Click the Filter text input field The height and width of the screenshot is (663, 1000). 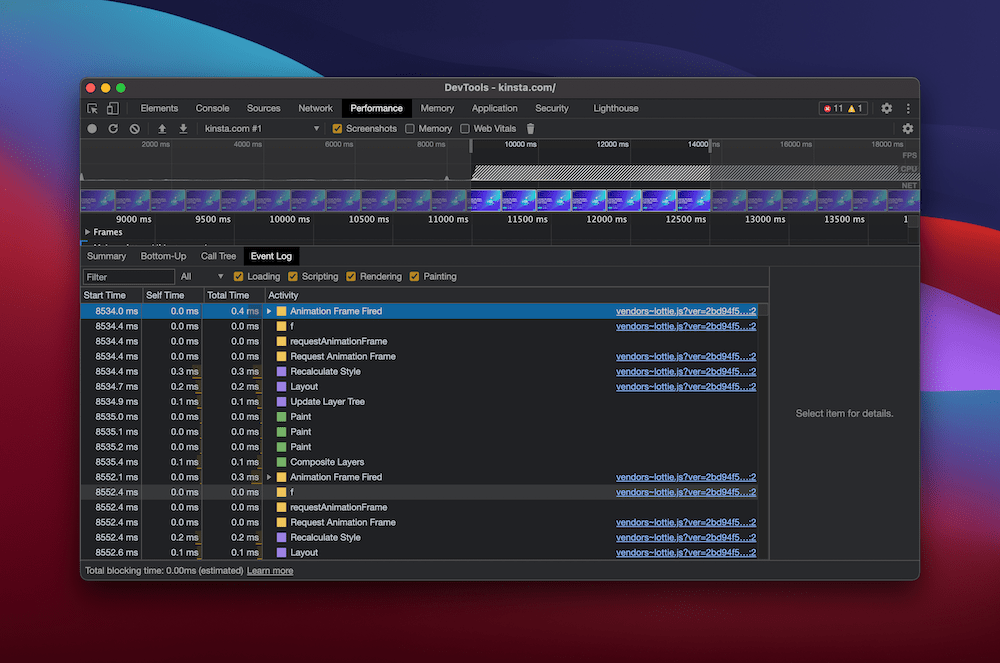click(x=128, y=277)
